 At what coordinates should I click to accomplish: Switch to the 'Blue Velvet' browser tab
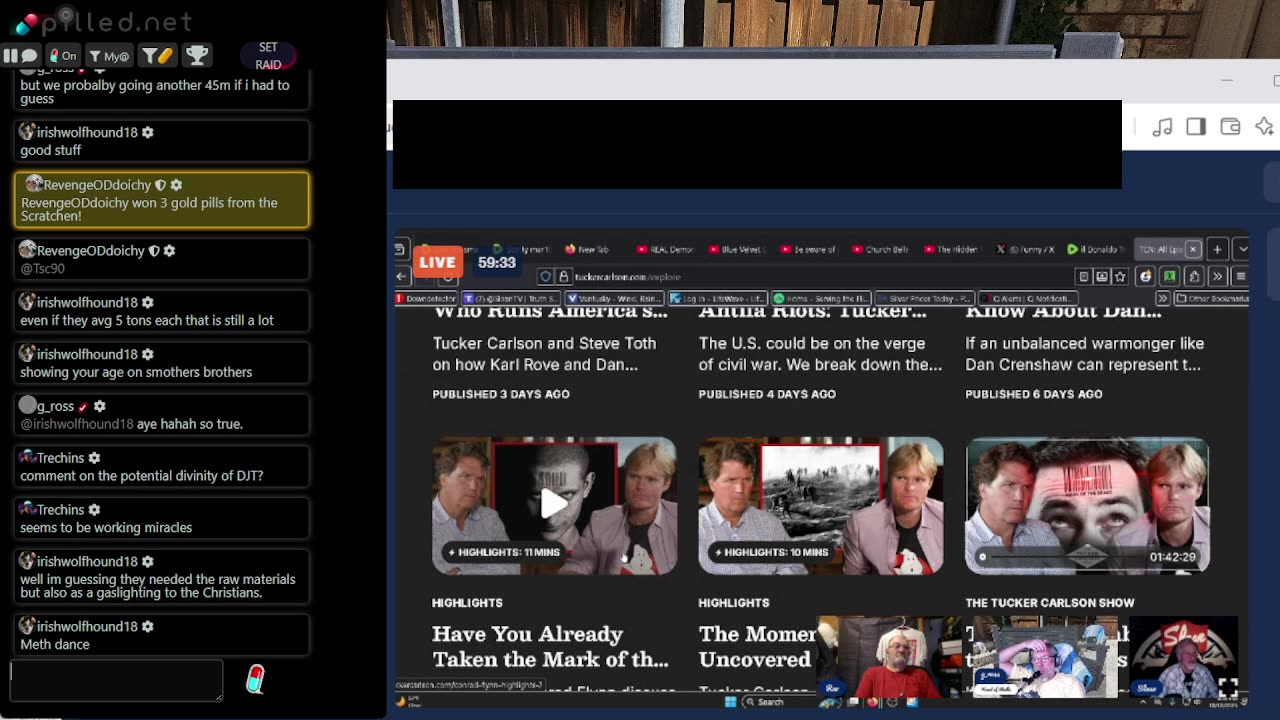(x=736, y=249)
